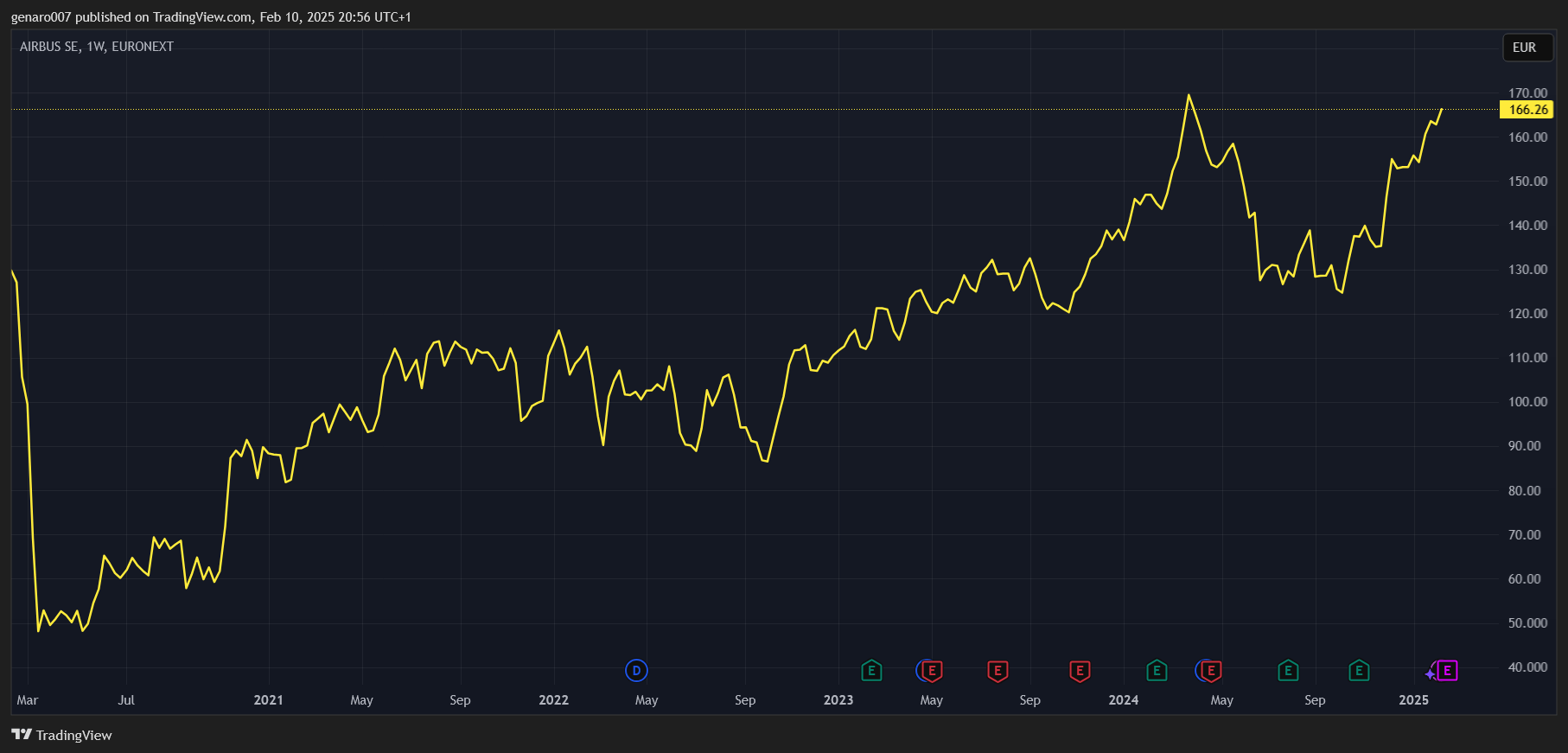Screen dimensions: 1568x753
Task: Click the 150.00 price axis label
Action: click(x=1527, y=181)
